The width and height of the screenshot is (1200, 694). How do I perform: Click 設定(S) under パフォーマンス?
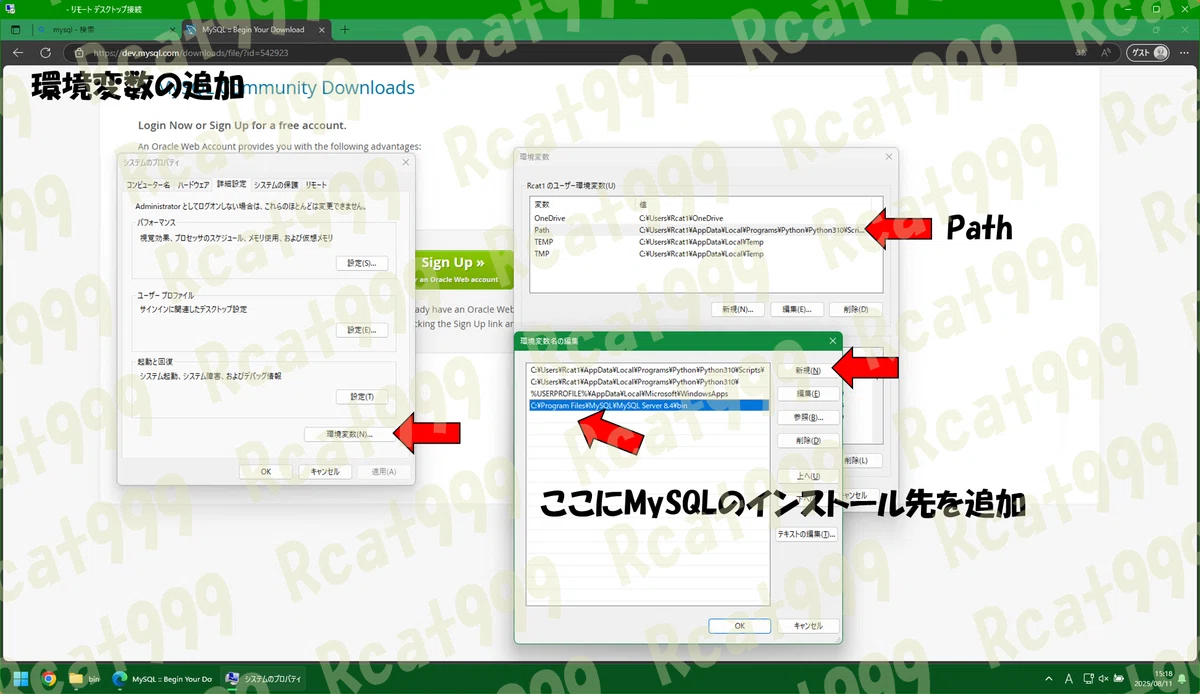[x=362, y=263]
